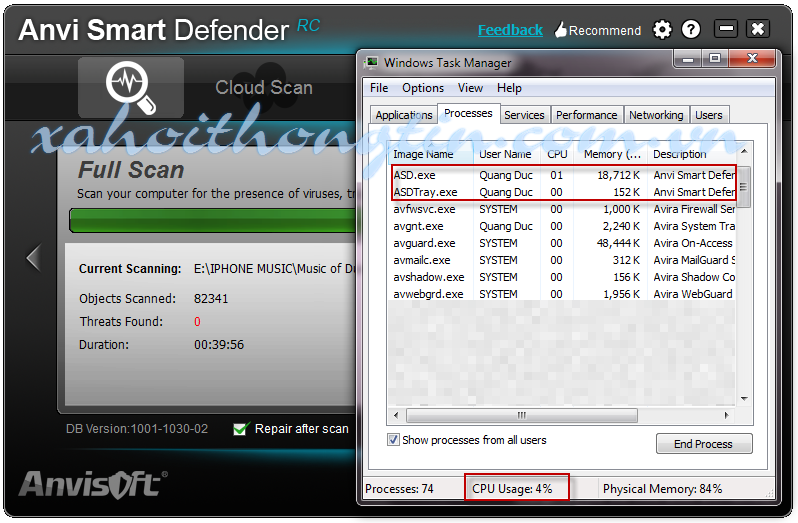Sort by Memory column header

(611, 154)
